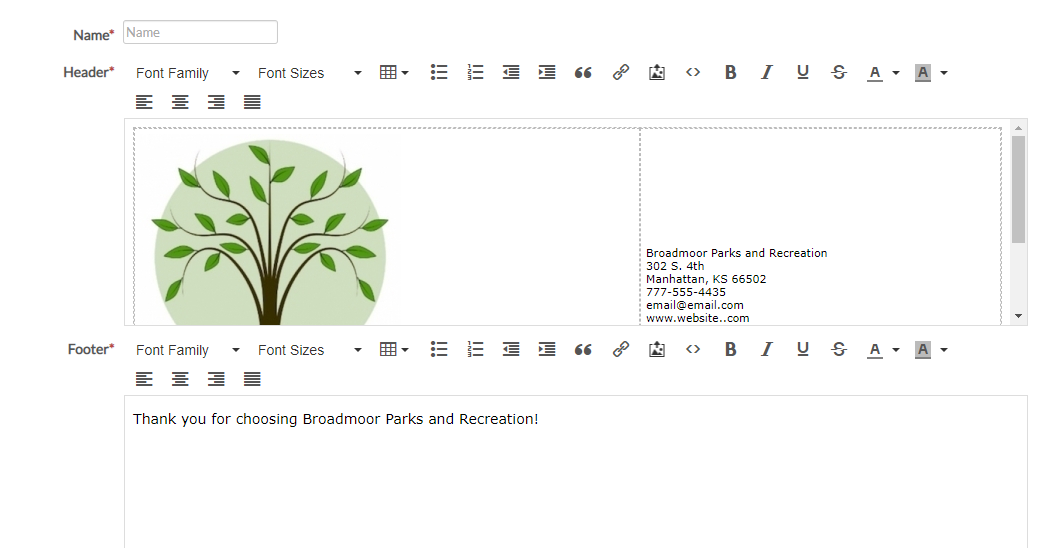
Task: Toggle underline in Footer toolbar
Action: pyautogui.click(x=802, y=349)
